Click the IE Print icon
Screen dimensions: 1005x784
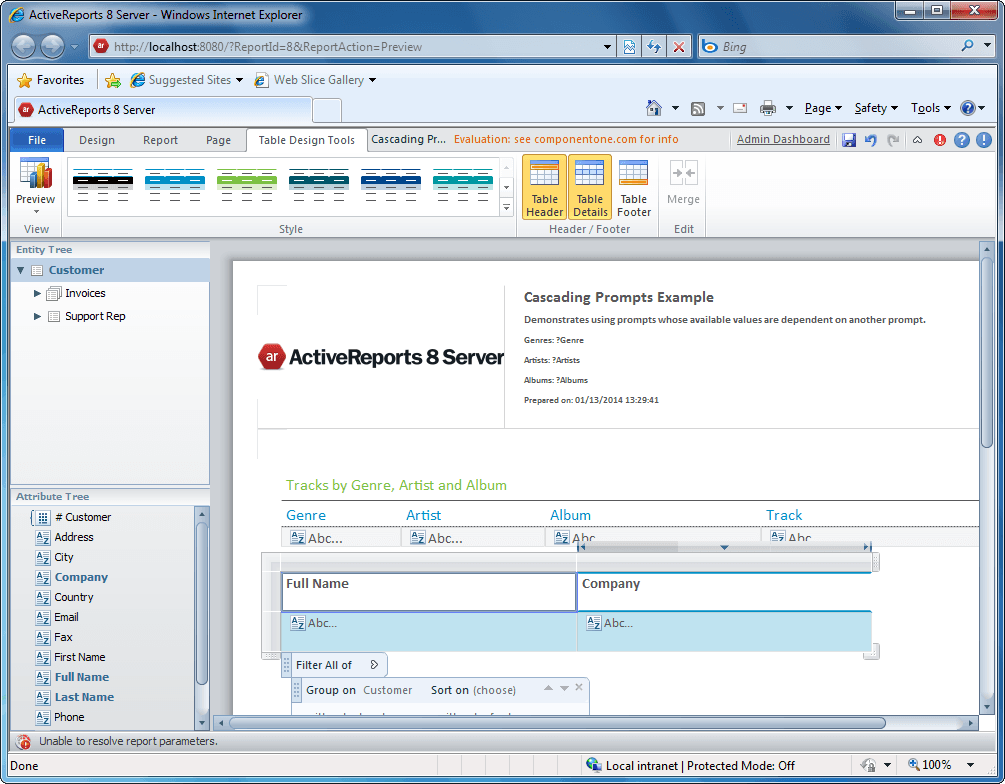point(767,108)
